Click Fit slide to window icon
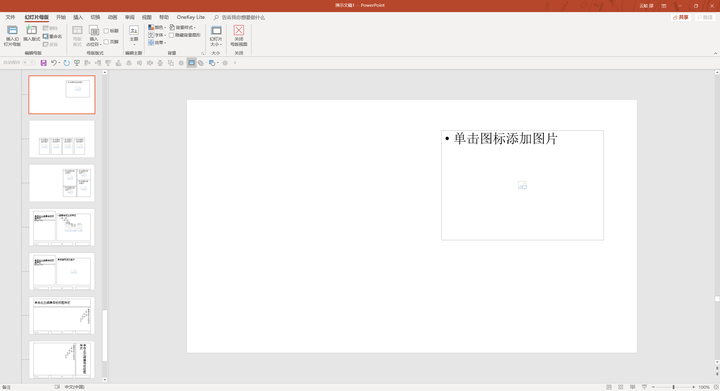 point(716,387)
